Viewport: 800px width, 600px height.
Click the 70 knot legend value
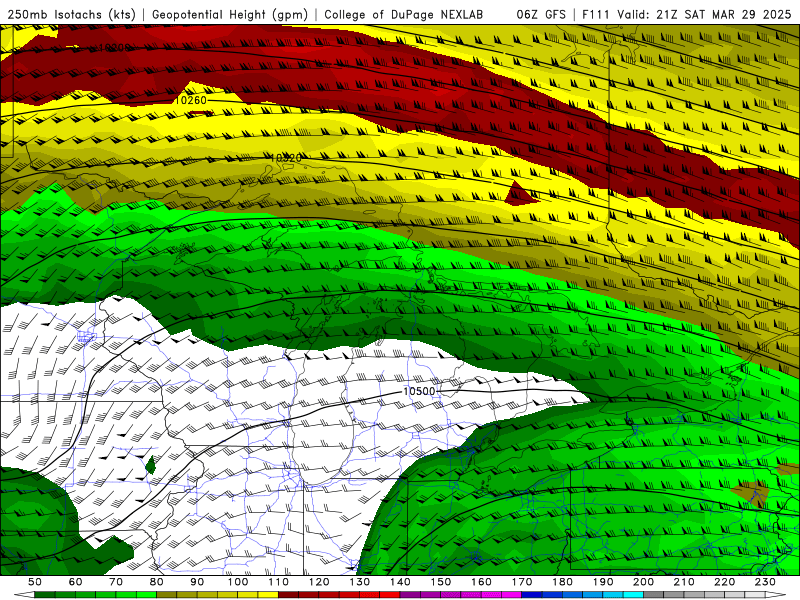[x=116, y=582]
